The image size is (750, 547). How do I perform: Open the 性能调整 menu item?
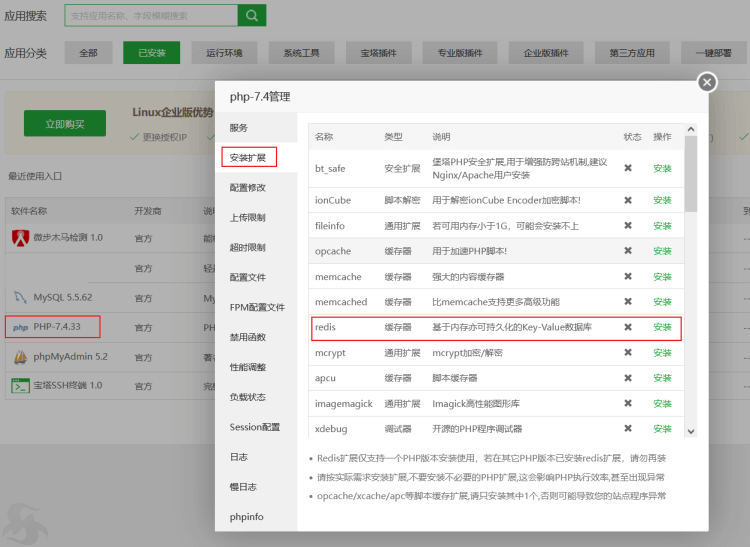click(256, 367)
